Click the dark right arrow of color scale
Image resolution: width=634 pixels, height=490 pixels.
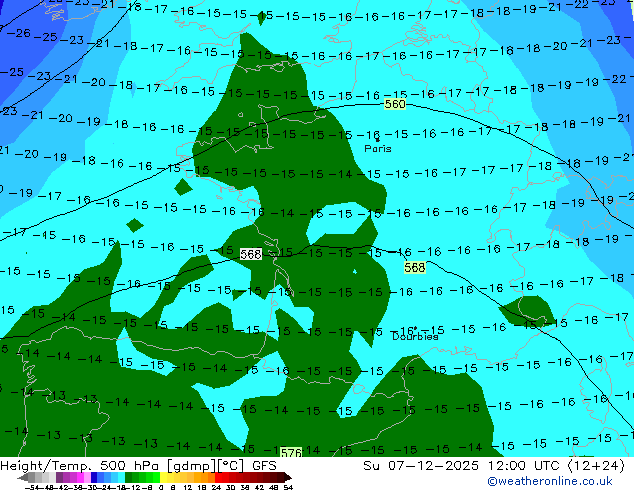pyautogui.click(x=288, y=477)
